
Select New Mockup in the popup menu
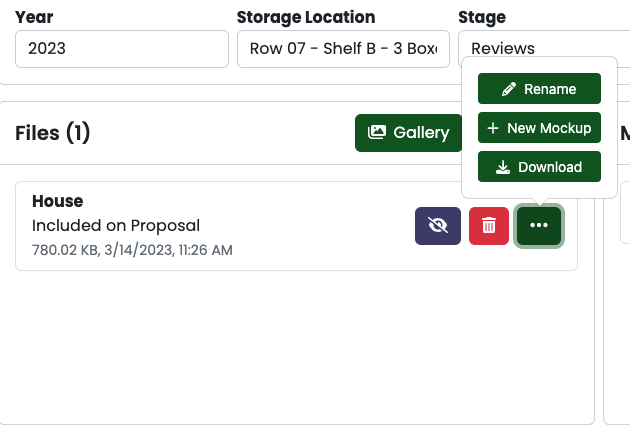click(539, 128)
